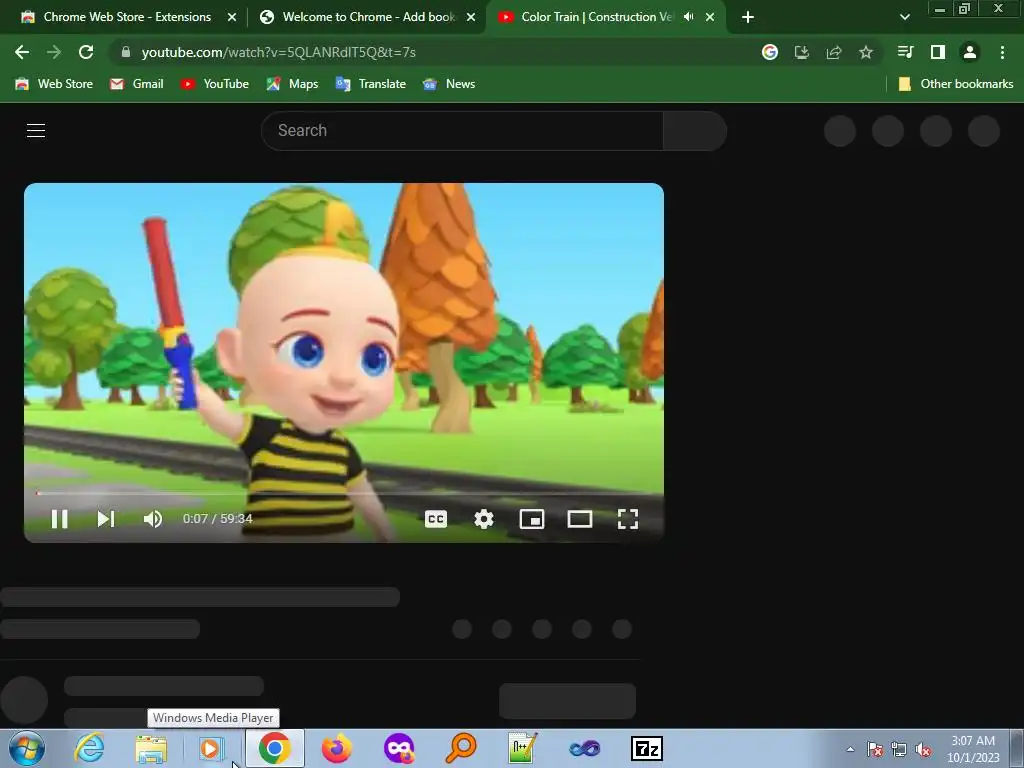Skip to the next video
Viewport: 1024px width, 768px height.
(x=106, y=519)
